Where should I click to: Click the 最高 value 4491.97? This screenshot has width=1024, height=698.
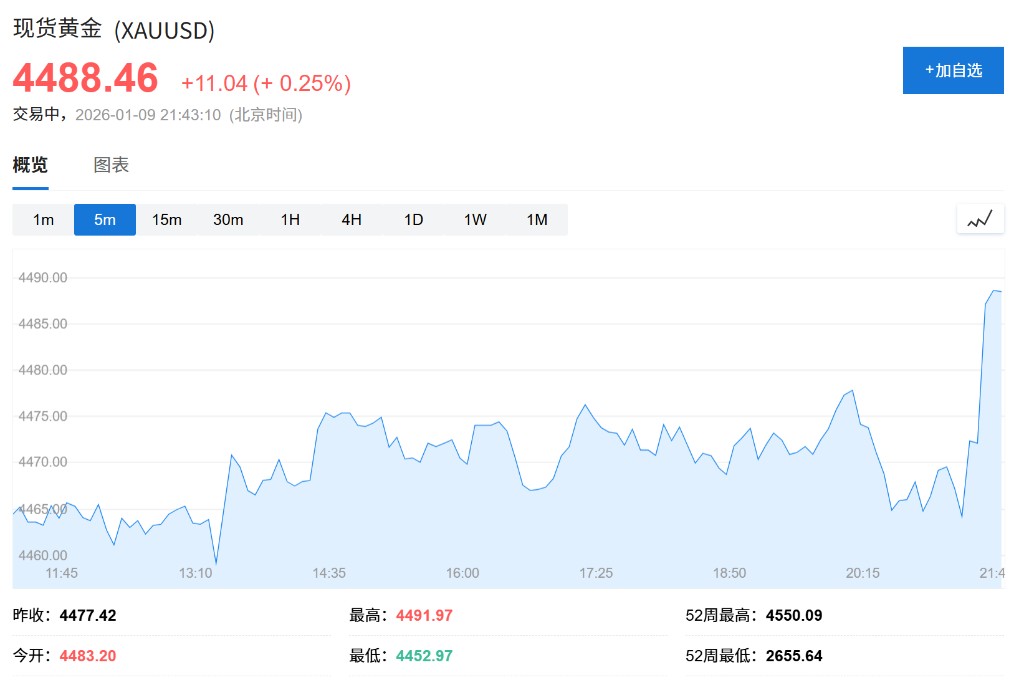coord(424,615)
